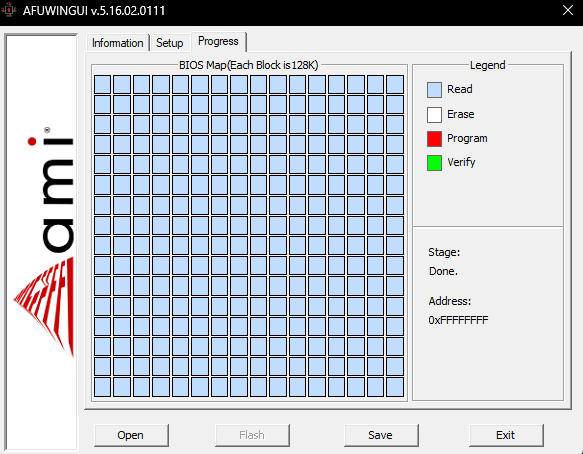Close the AFUWINGUI window

click(568, 10)
